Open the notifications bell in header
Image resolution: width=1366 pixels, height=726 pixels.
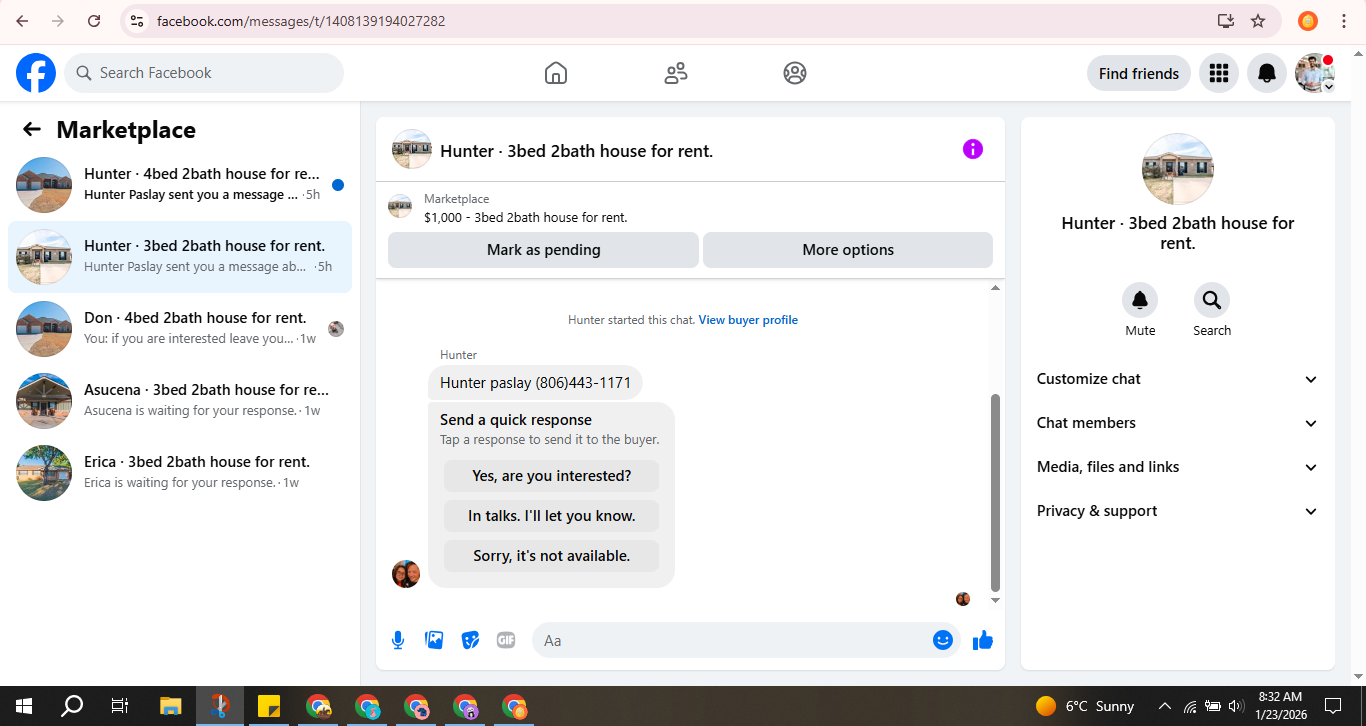click(x=1267, y=73)
